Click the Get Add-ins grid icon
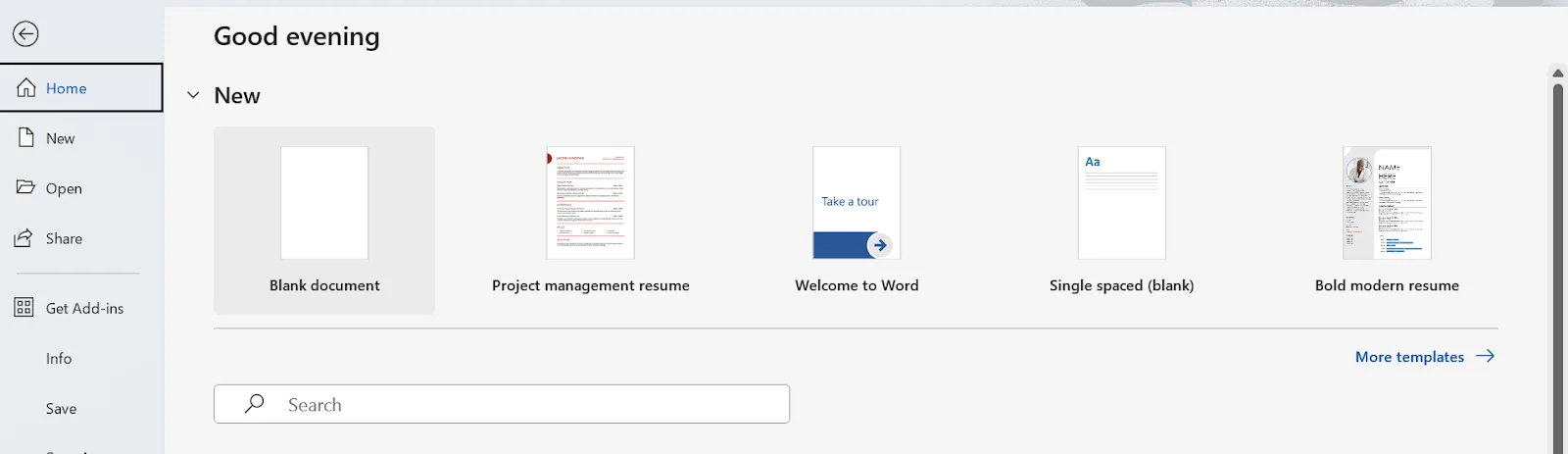This screenshot has width=1568, height=454. (x=24, y=308)
